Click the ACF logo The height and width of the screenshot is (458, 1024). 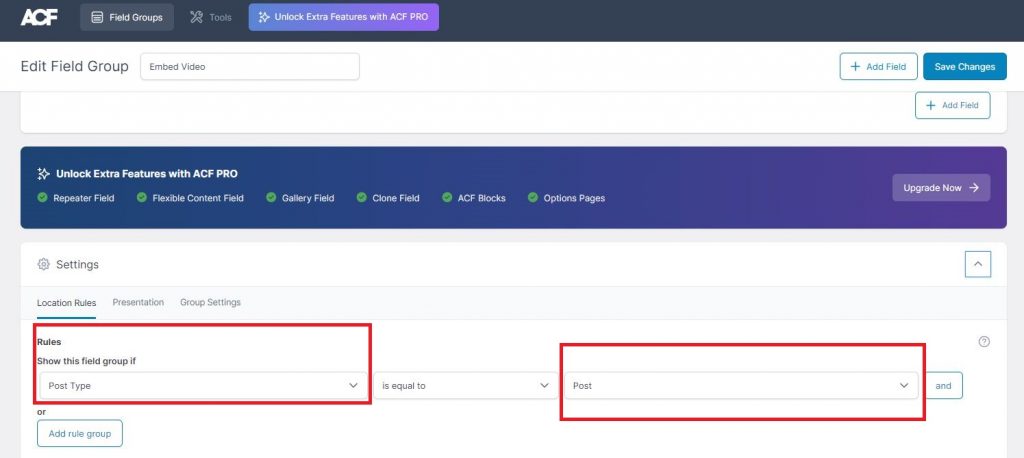point(39,17)
